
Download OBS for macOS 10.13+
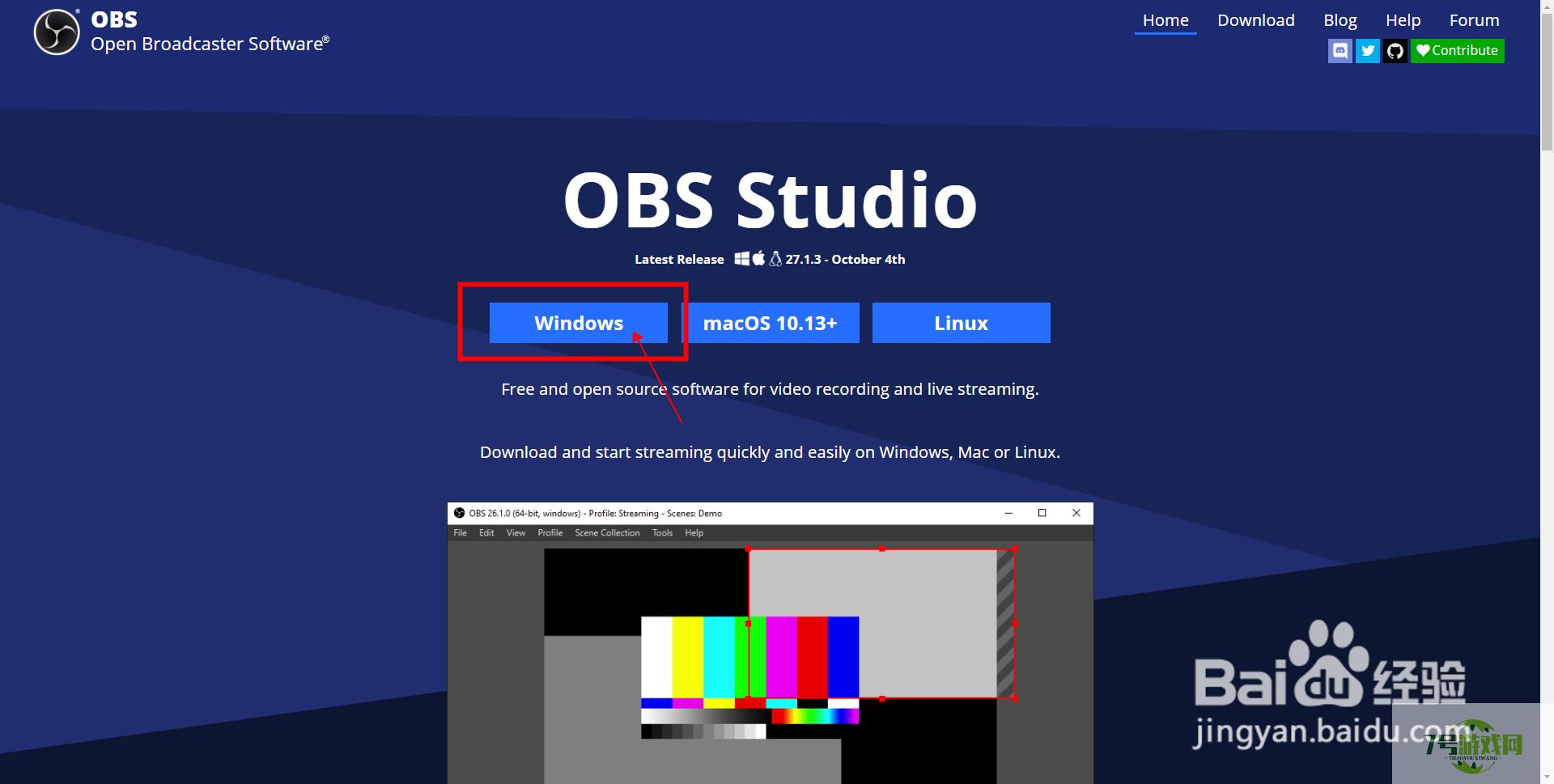point(770,323)
